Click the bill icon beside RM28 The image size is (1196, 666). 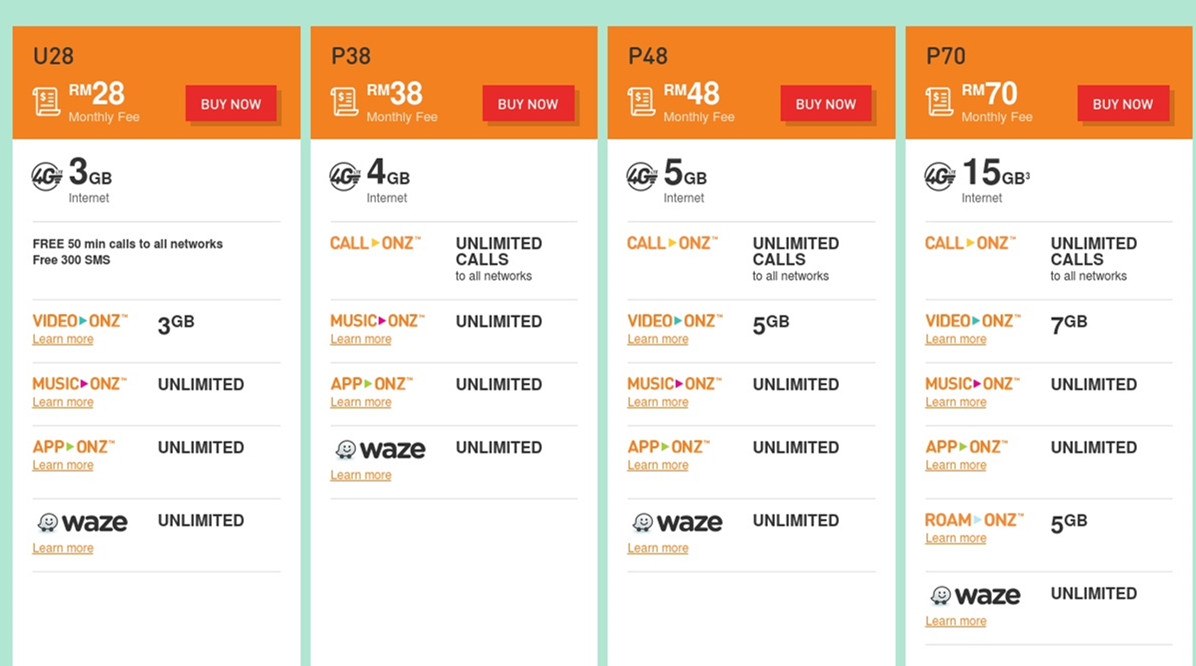[x=47, y=101]
